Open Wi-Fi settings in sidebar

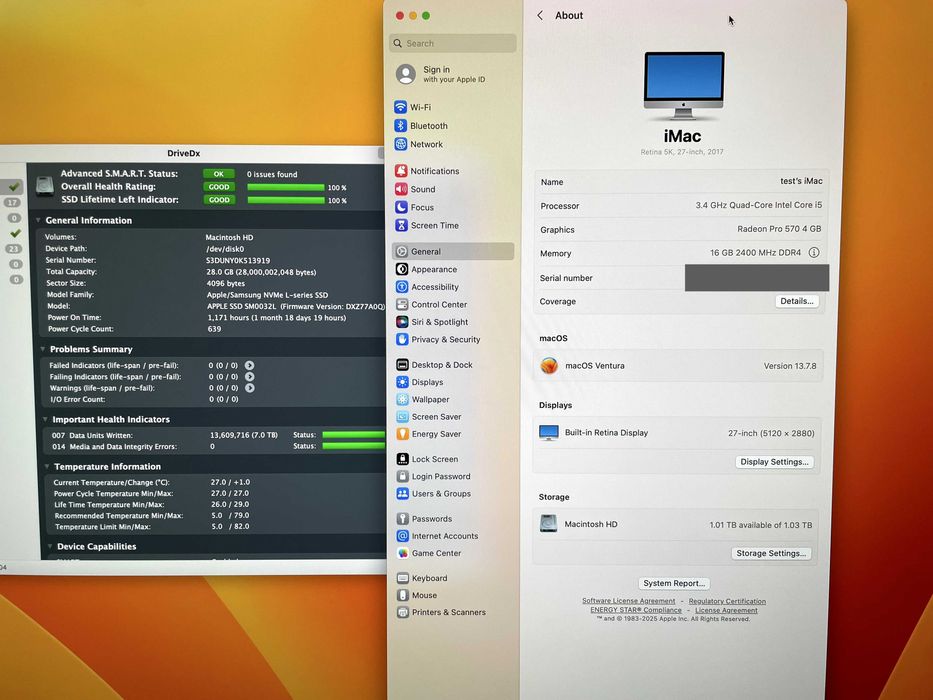[412, 107]
